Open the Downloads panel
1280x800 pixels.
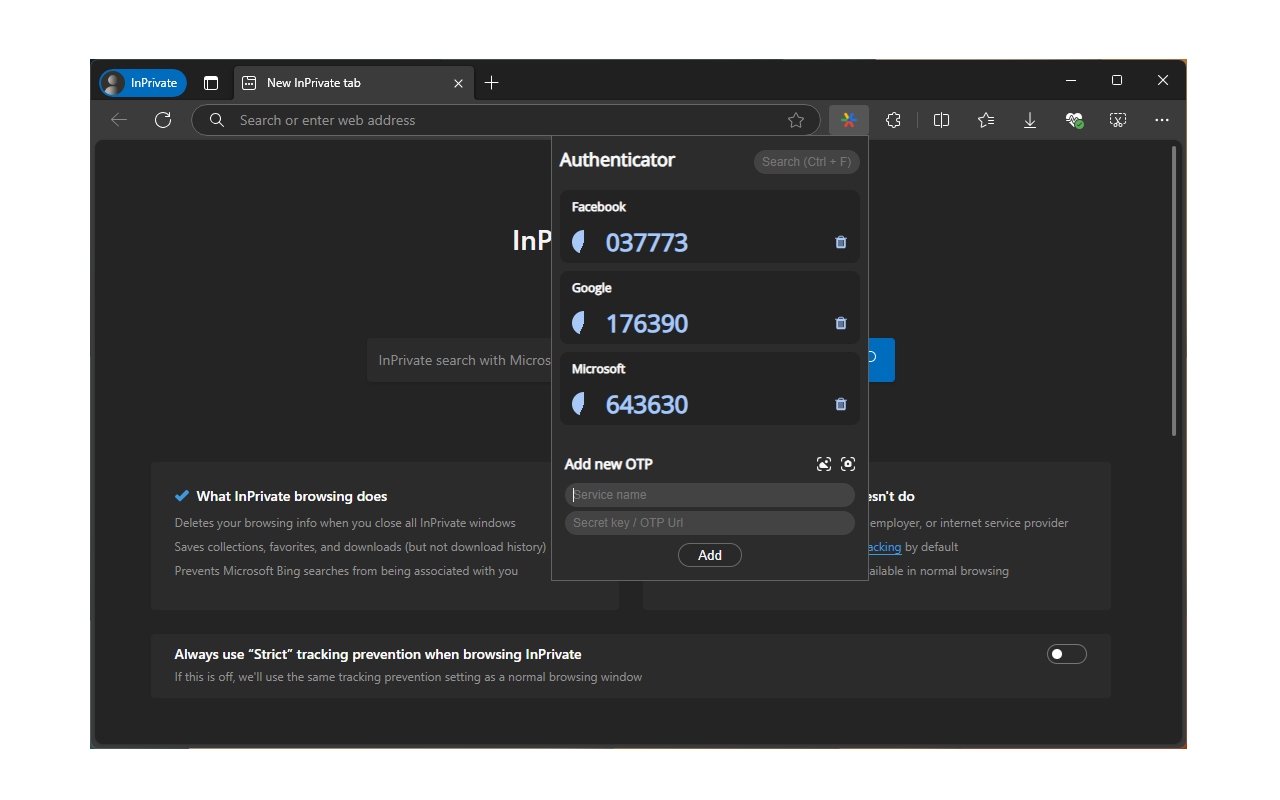coord(1030,120)
